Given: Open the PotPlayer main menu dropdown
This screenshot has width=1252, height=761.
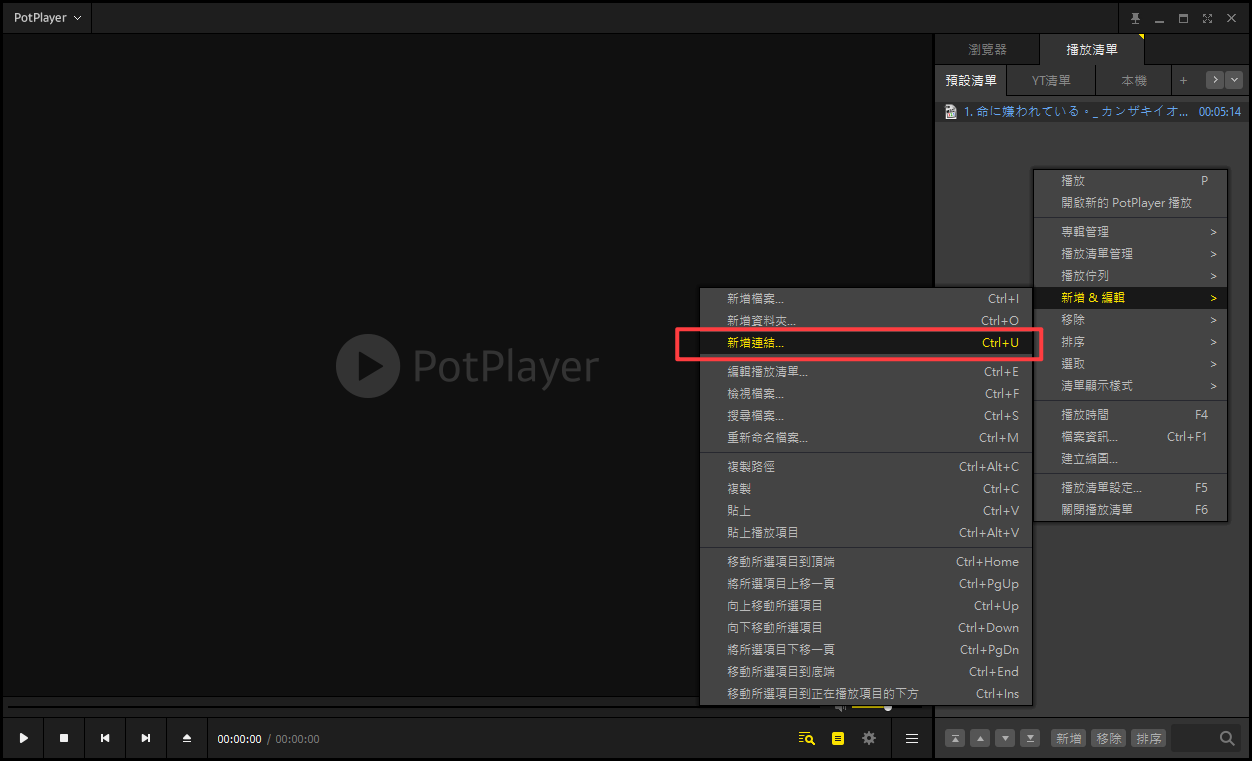Looking at the screenshot, I should coord(47,18).
